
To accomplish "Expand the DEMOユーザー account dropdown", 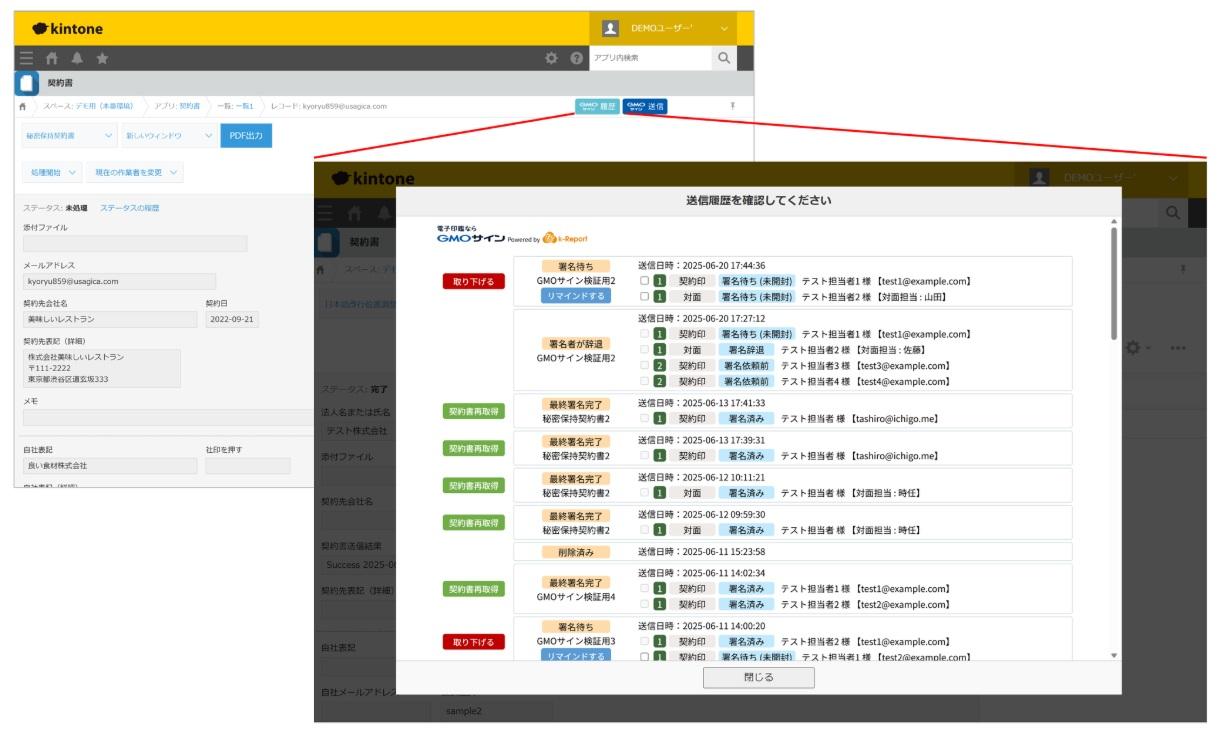I will tap(724, 29).
